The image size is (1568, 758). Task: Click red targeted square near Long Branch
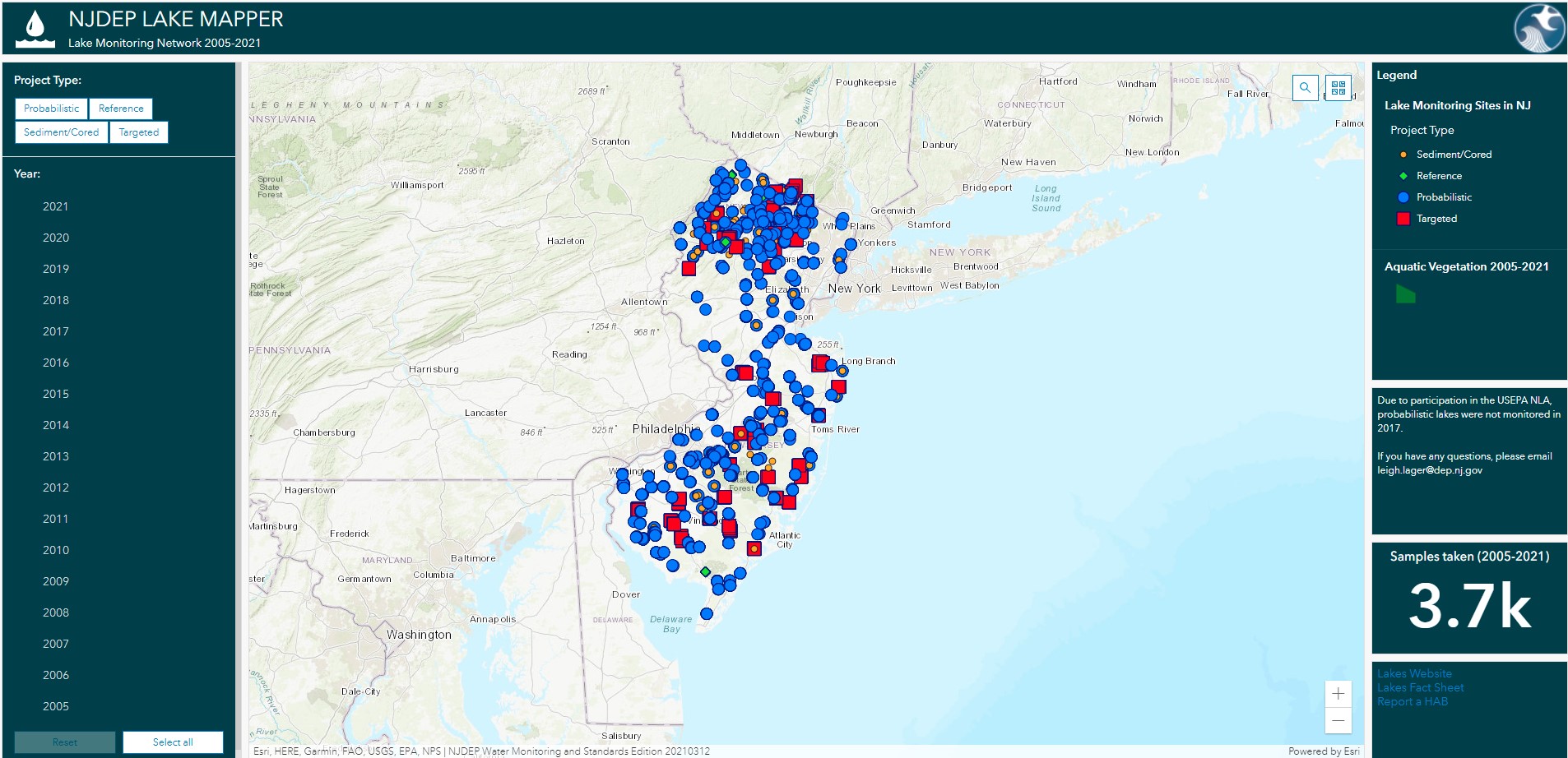[x=820, y=363]
